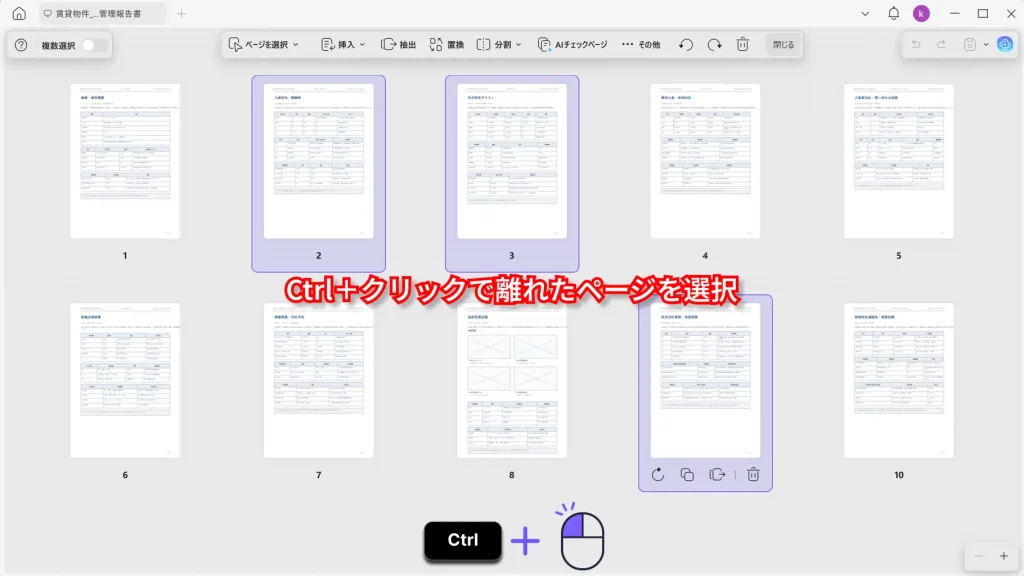1024x576 pixels.
Task: Click the 抽出 extract tool
Action: coord(398,44)
